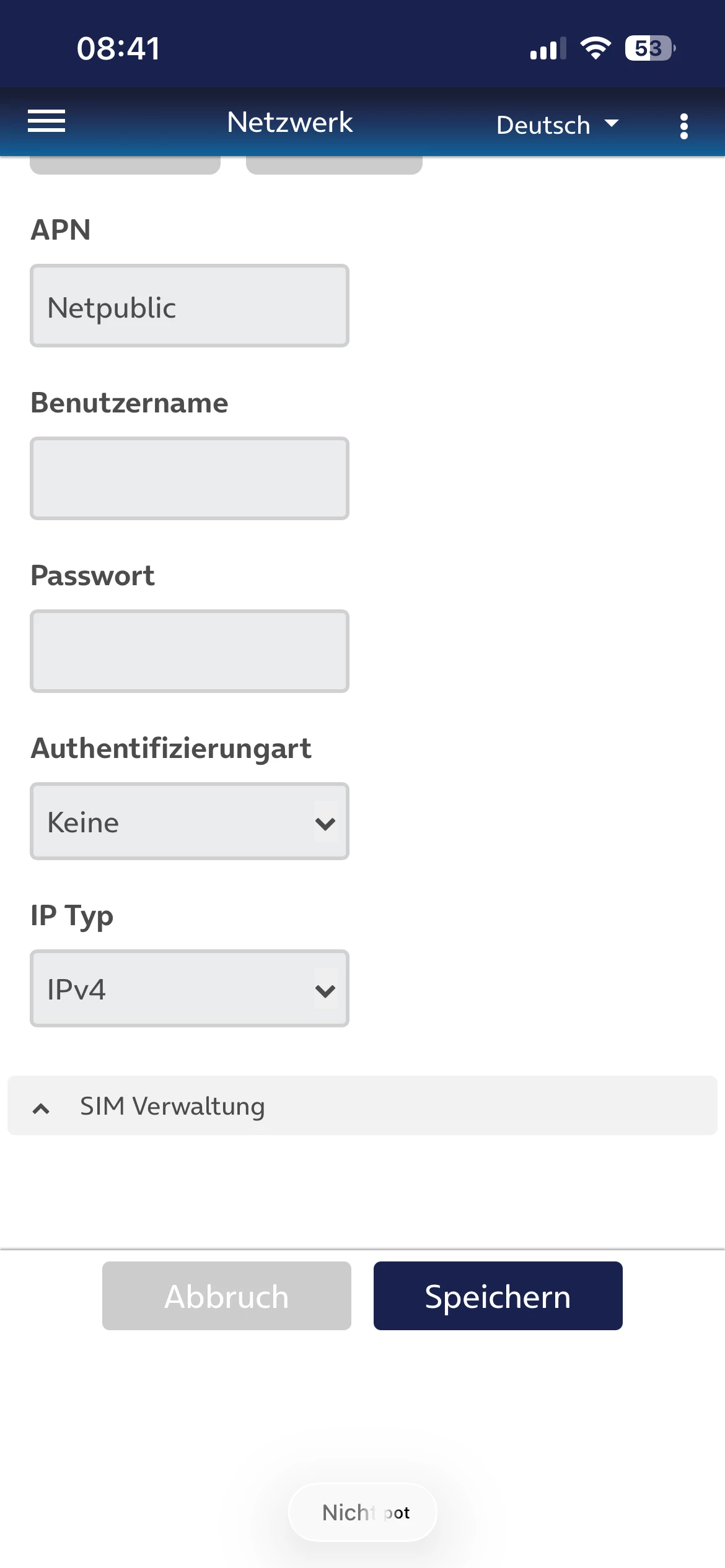Open the three-dot more options menu
This screenshot has width=725, height=1568.
pos(683,126)
